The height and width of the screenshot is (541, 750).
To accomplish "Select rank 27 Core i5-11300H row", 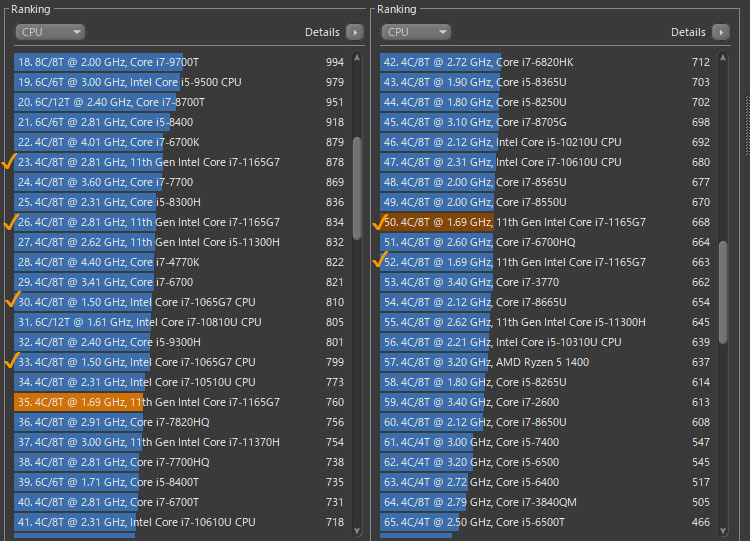I will [179, 242].
